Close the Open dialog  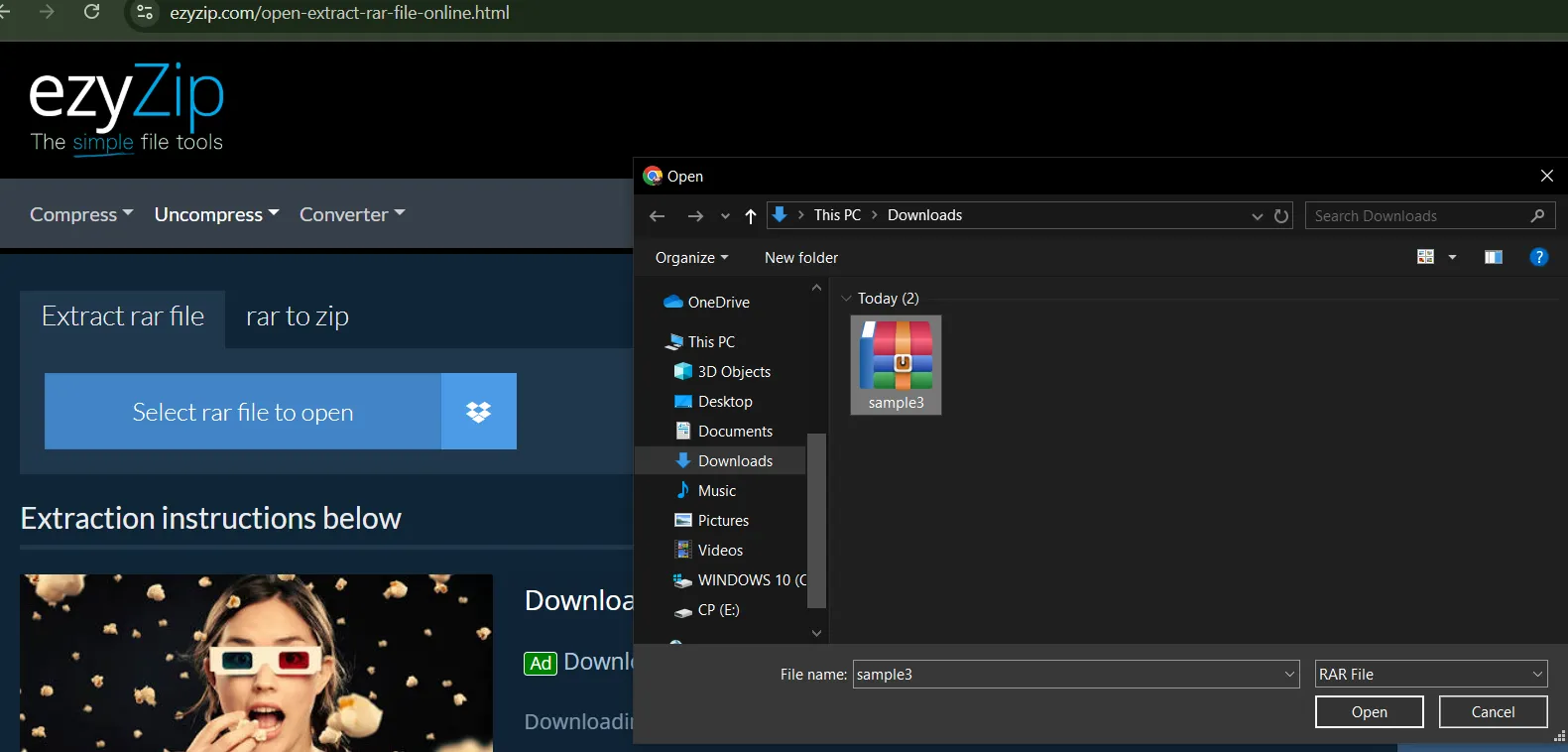point(1546,176)
